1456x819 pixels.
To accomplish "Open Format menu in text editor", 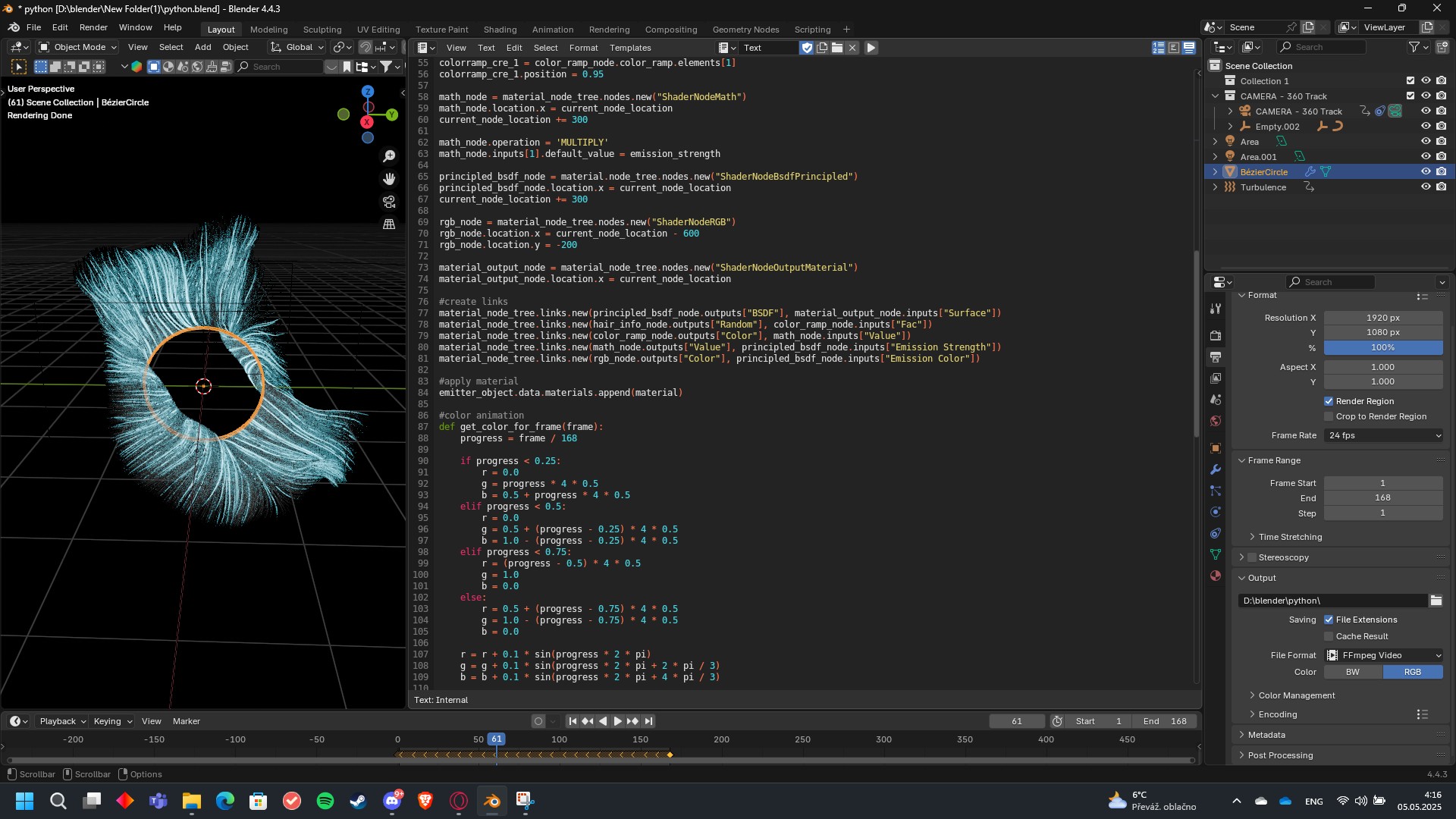I will pos(583,48).
